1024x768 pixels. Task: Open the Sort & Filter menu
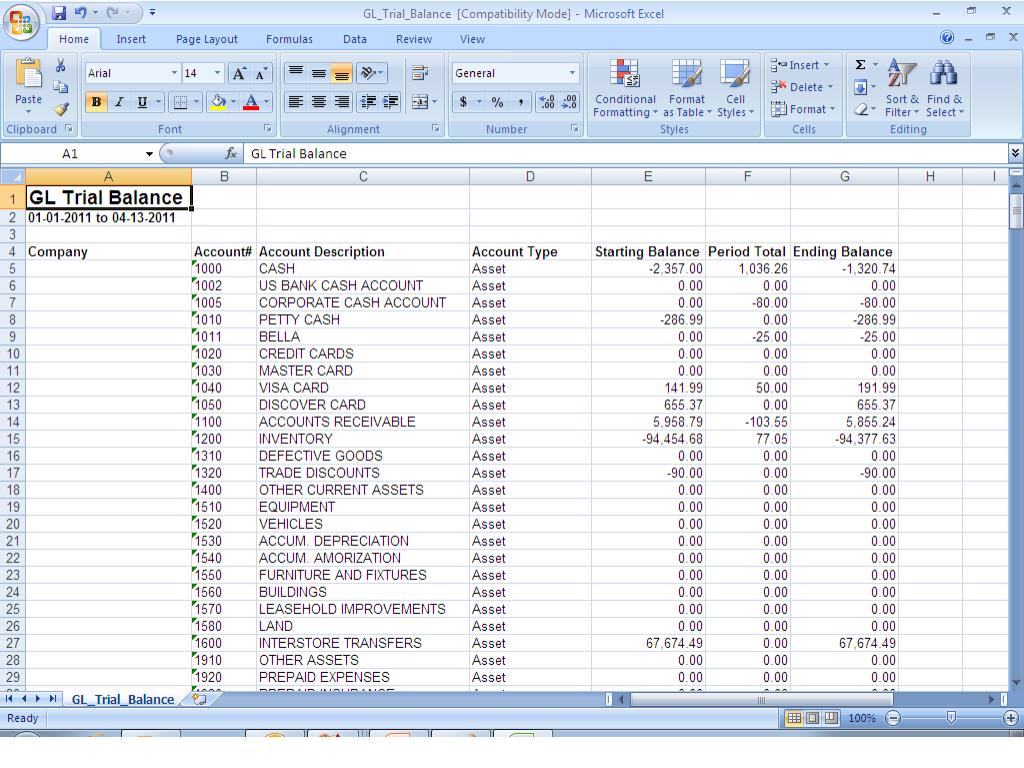[x=902, y=88]
